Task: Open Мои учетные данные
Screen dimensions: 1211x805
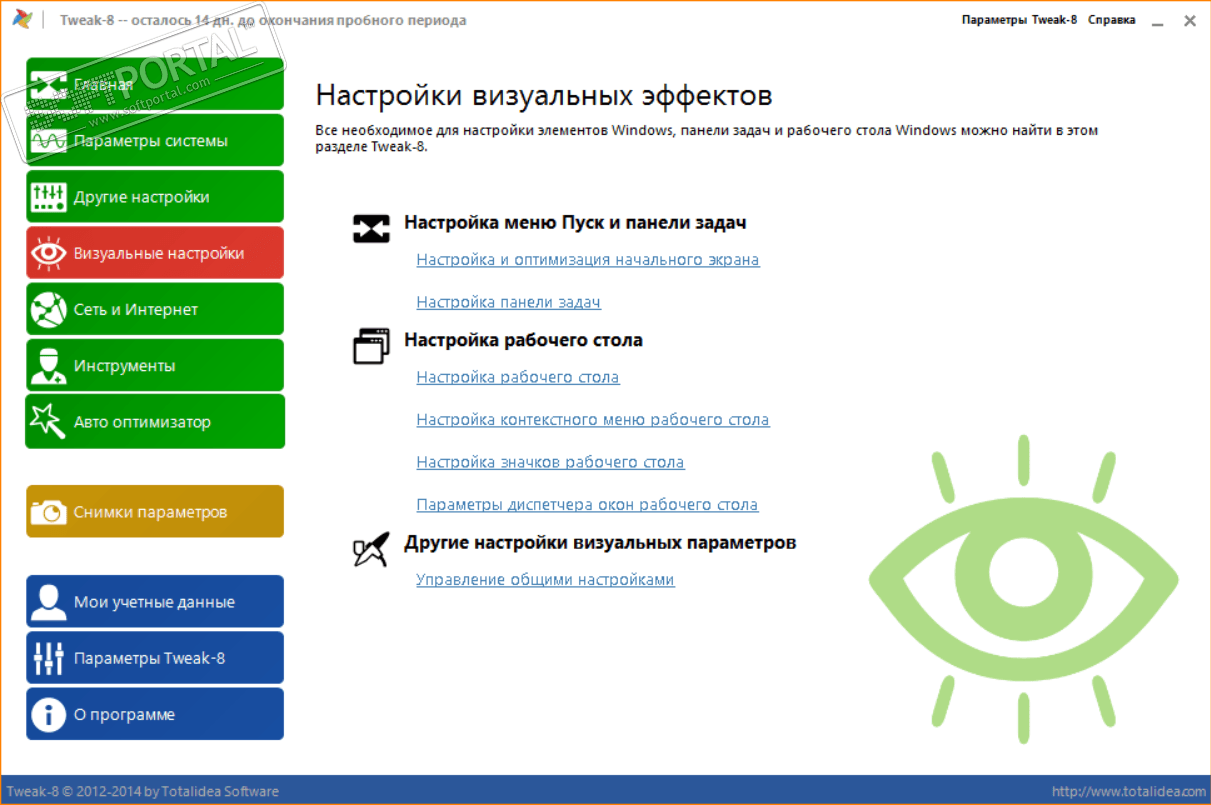Action: click(x=155, y=601)
